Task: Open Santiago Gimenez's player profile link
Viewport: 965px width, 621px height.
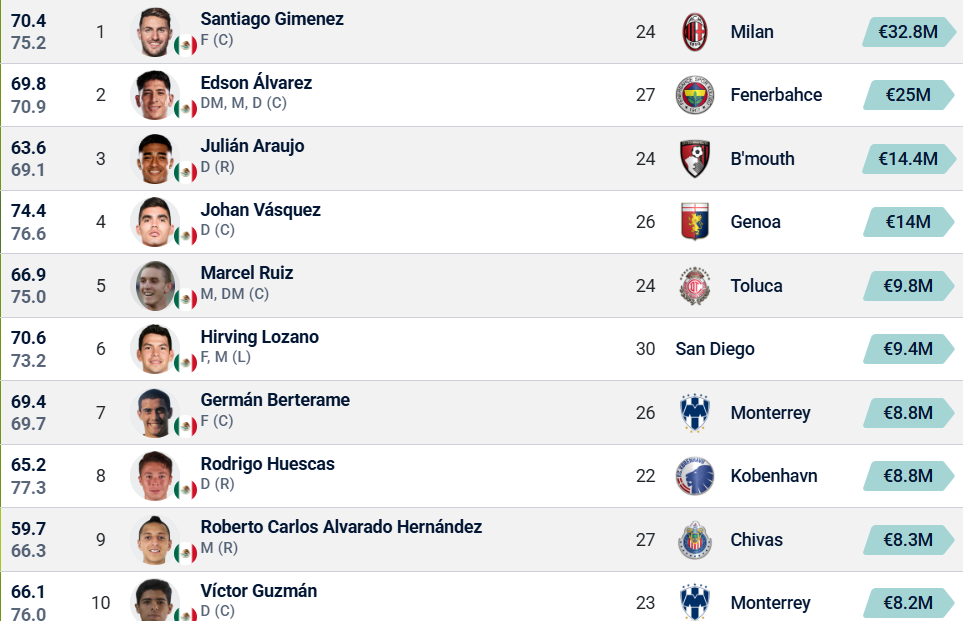Action: point(272,19)
